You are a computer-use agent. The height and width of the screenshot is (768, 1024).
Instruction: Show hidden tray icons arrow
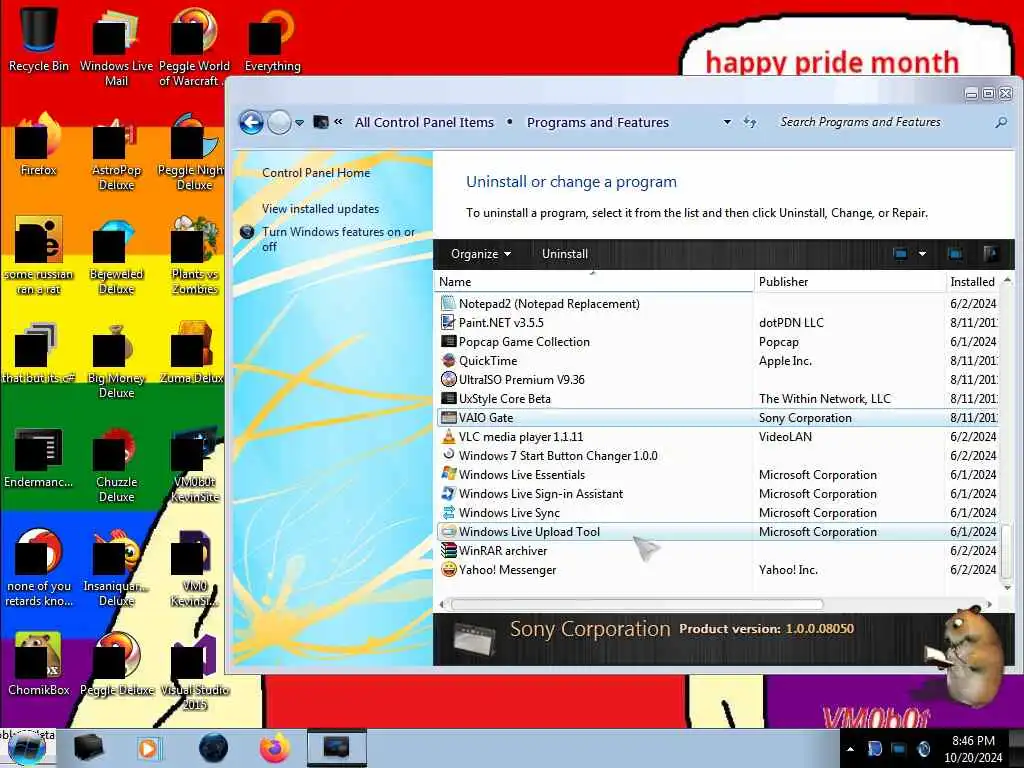[x=850, y=749]
